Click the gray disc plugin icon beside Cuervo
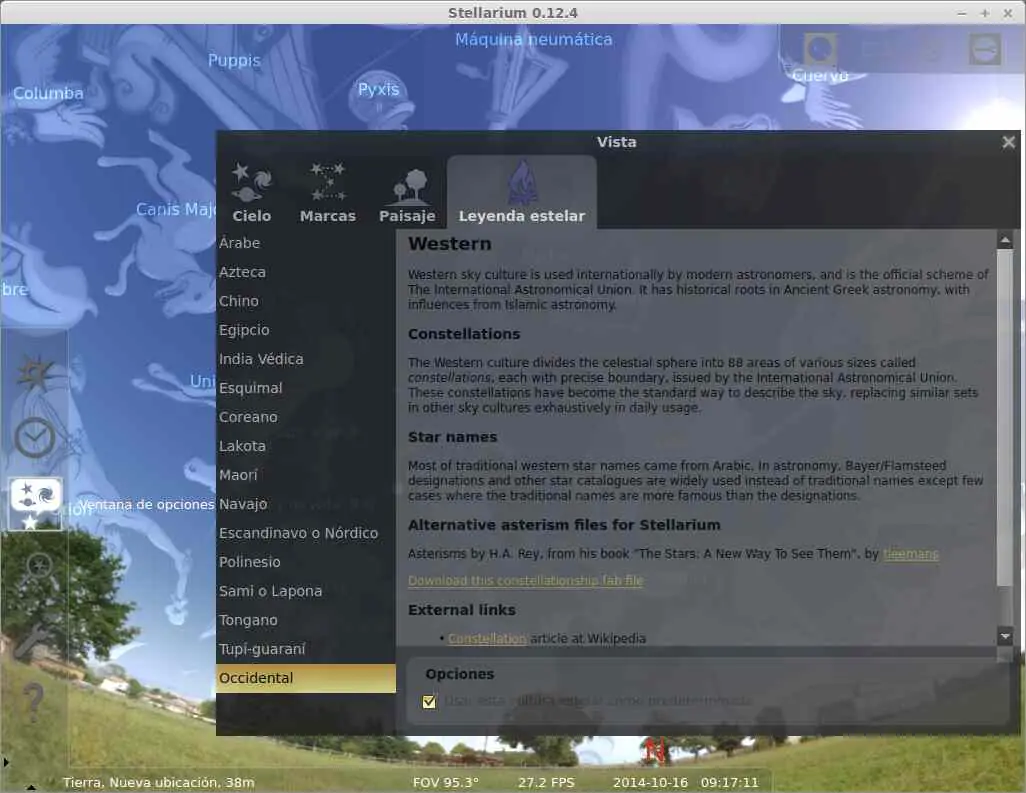This screenshot has height=793, width=1026. 985,49
